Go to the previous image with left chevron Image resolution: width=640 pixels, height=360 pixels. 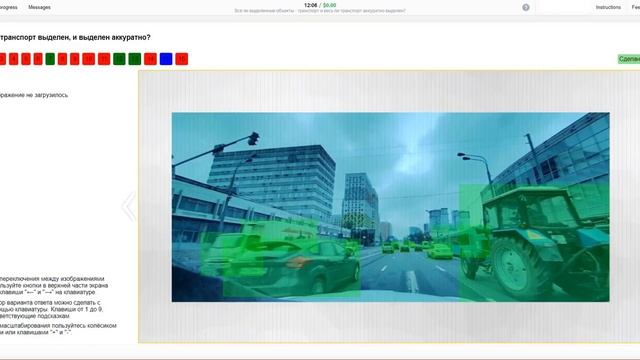[129, 207]
